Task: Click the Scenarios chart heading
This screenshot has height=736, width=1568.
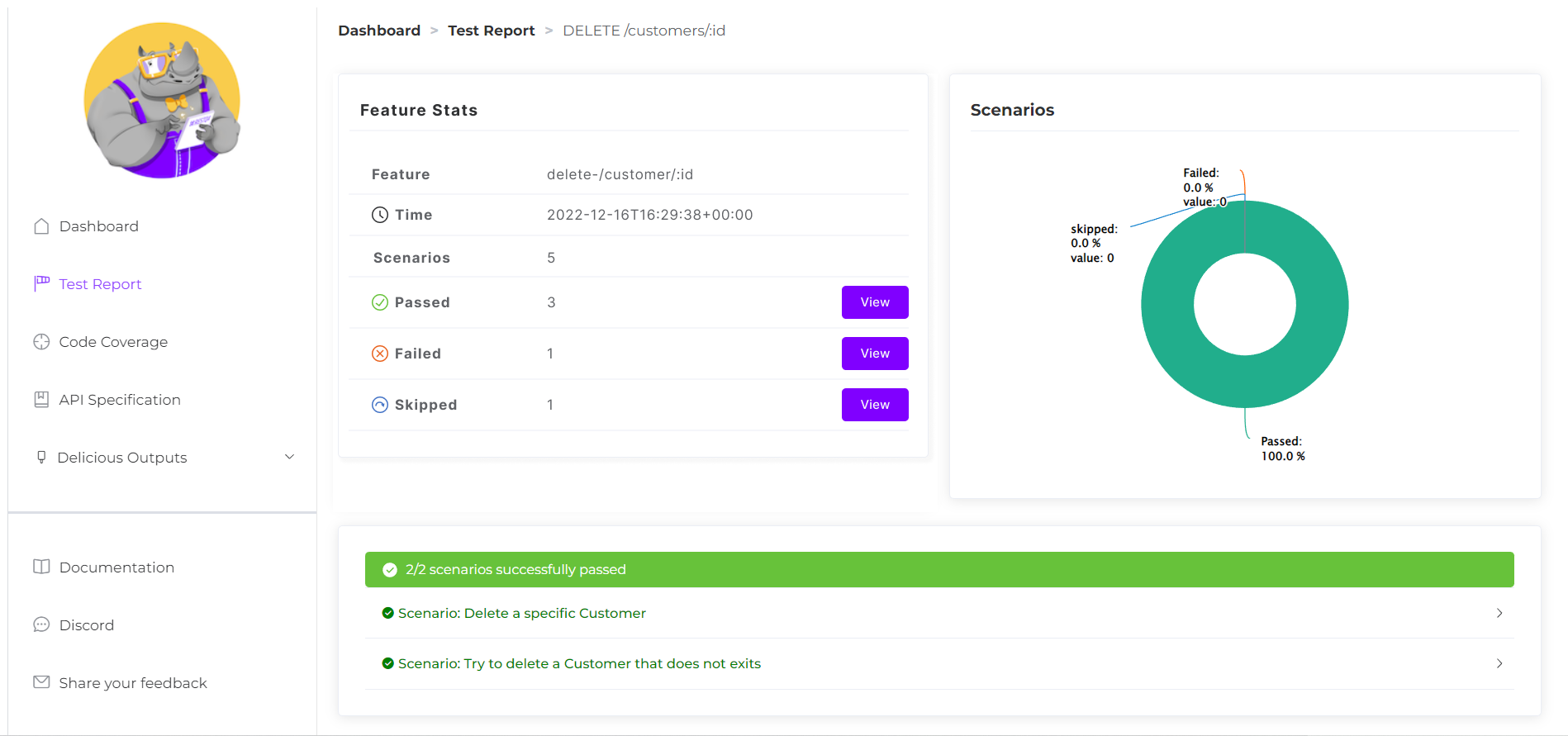Action: tap(1012, 110)
